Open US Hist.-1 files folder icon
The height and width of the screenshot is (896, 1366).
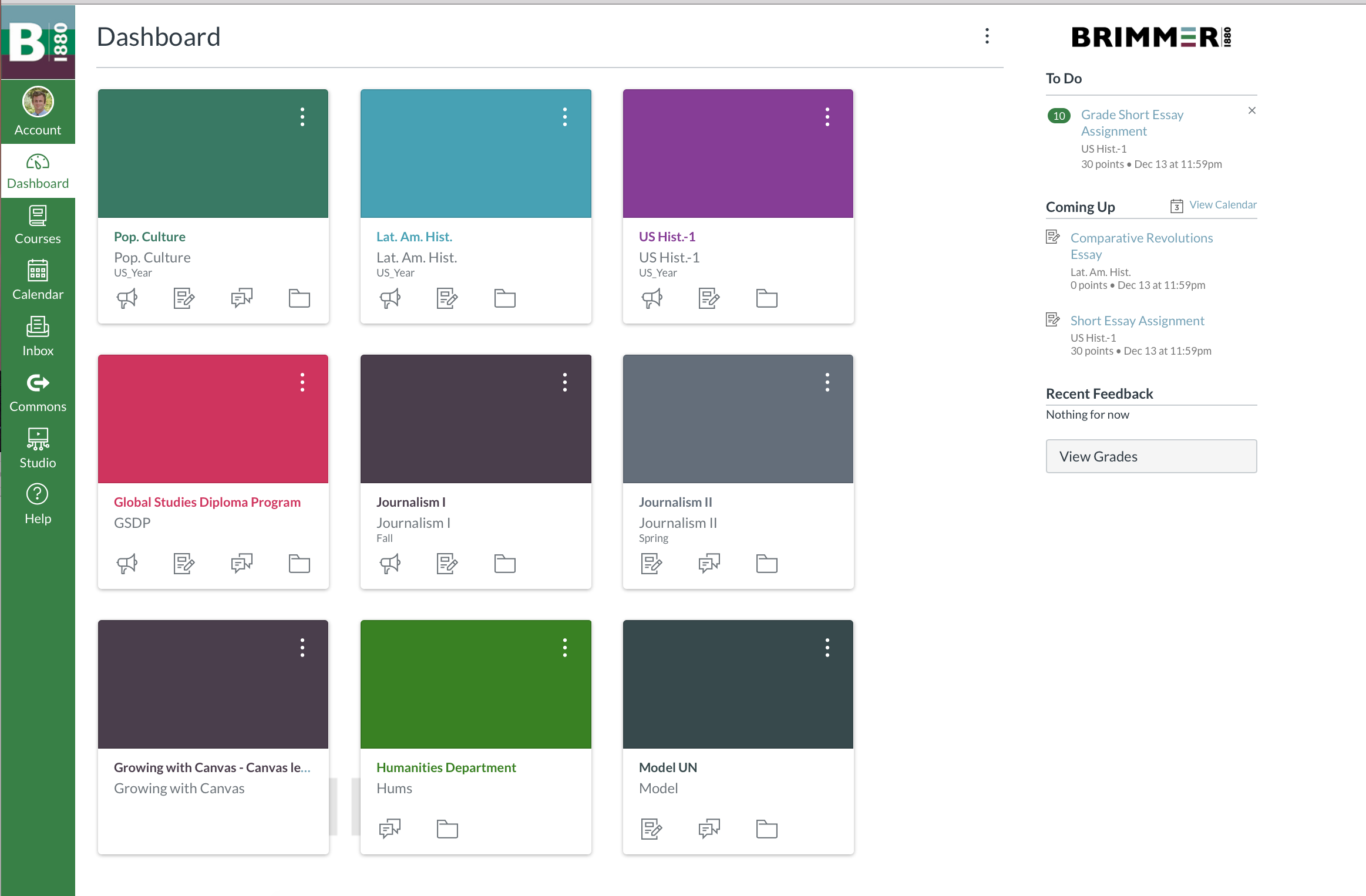[x=766, y=298]
